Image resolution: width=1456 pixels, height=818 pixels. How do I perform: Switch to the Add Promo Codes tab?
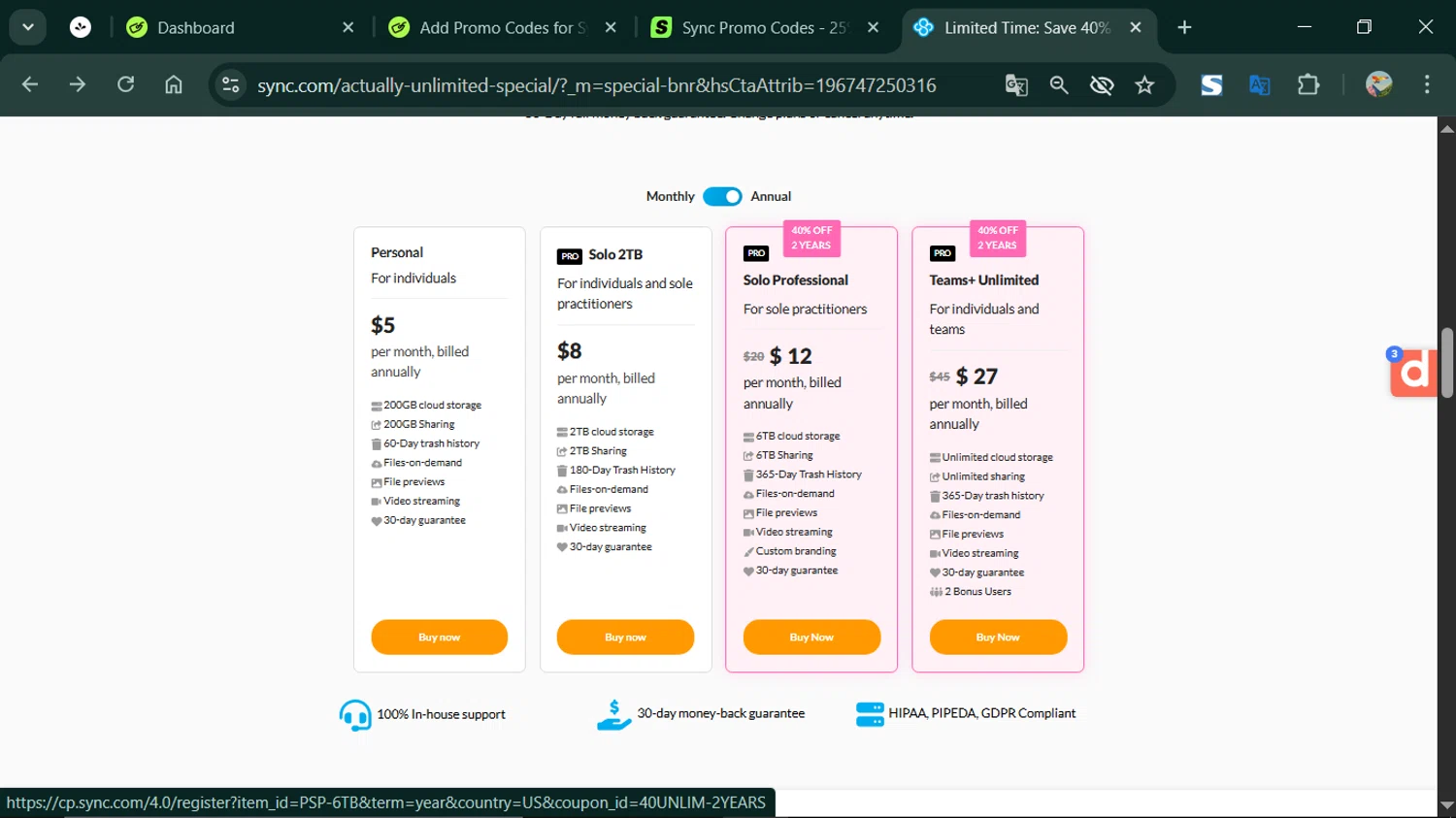tap(504, 27)
